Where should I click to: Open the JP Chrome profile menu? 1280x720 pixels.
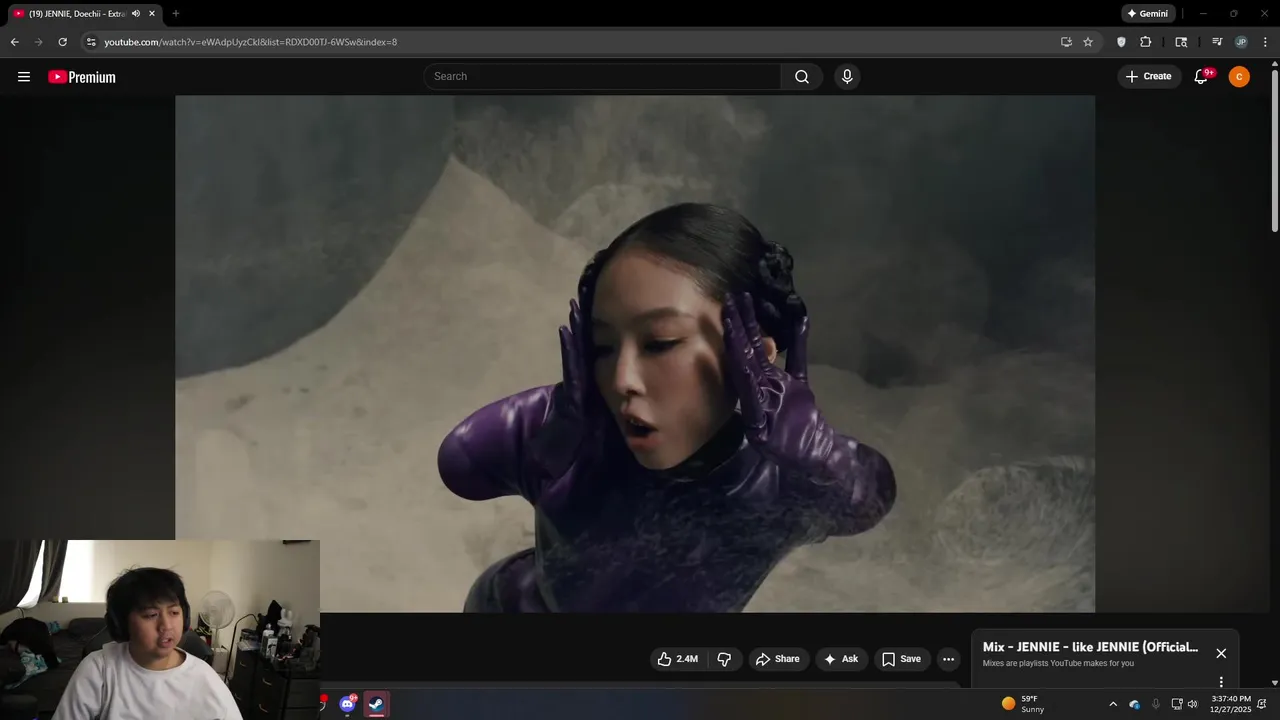click(x=1241, y=42)
